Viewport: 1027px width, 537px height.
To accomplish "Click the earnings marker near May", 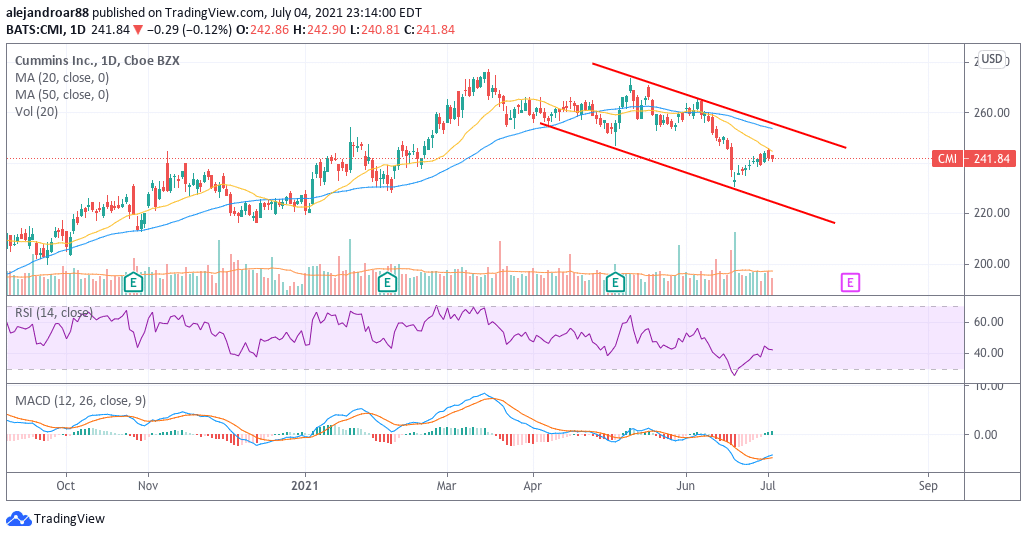I will tap(615, 283).
